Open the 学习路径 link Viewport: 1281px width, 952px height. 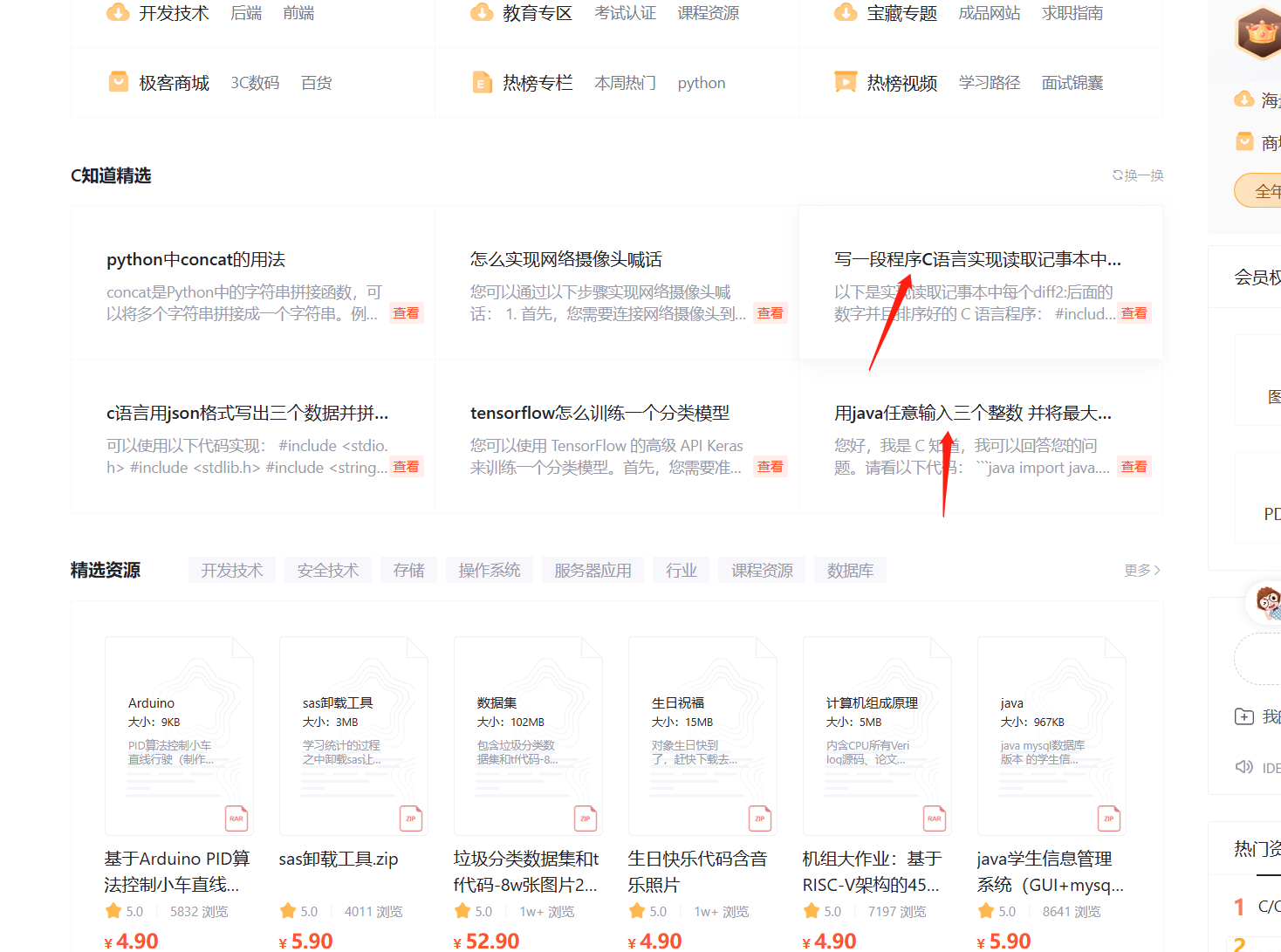[x=990, y=83]
